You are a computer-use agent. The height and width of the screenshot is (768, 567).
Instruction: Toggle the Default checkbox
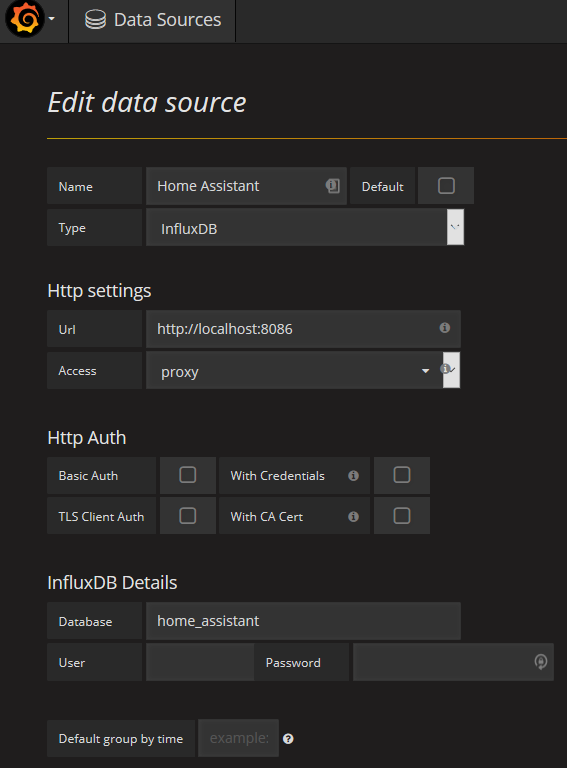446,186
